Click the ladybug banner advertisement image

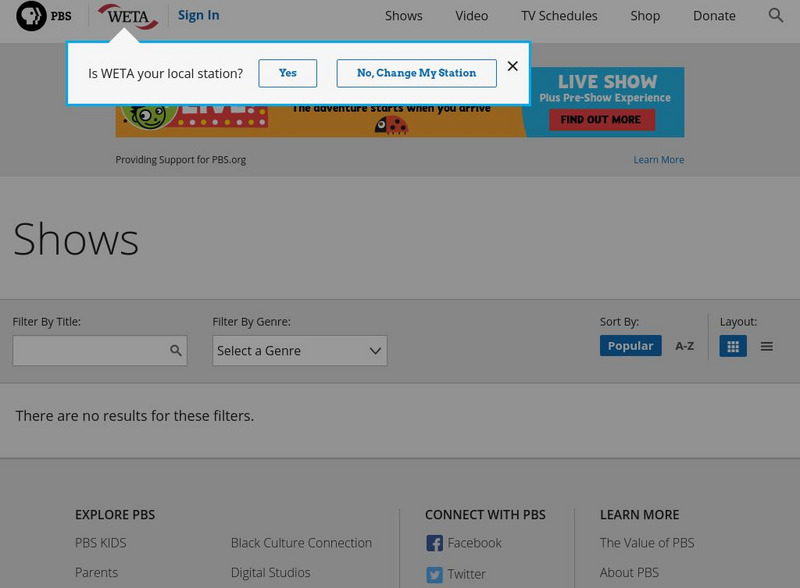[x=399, y=120]
